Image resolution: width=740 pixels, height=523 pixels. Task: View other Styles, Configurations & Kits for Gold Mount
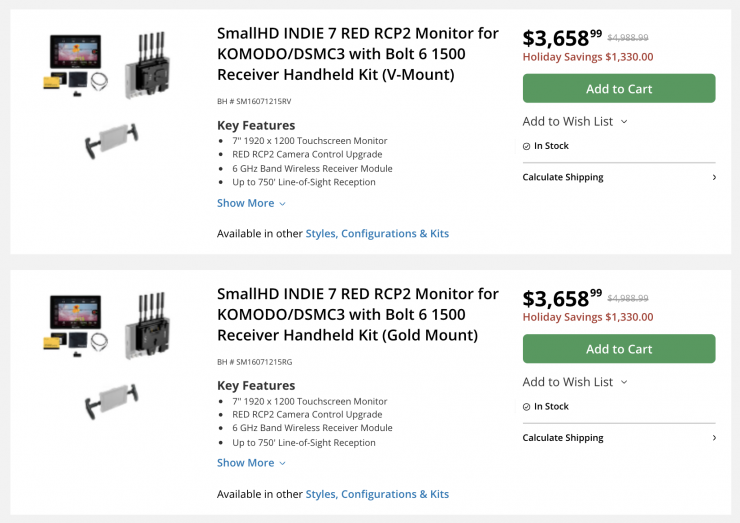click(377, 494)
